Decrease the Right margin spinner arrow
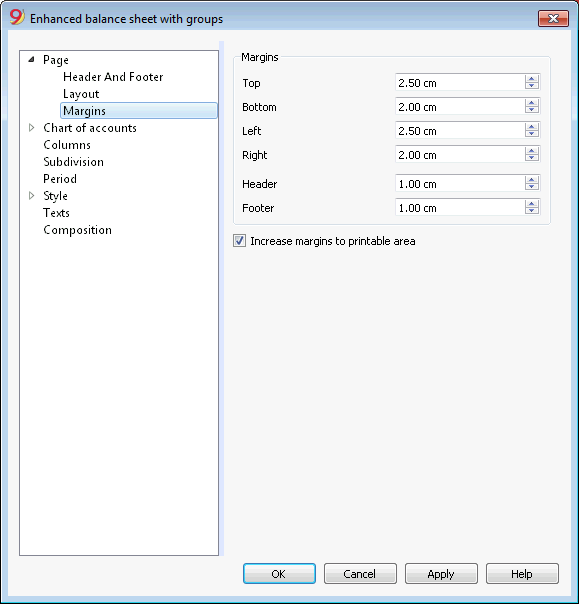The height and width of the screenshot is (604, 579). point(532,158)
